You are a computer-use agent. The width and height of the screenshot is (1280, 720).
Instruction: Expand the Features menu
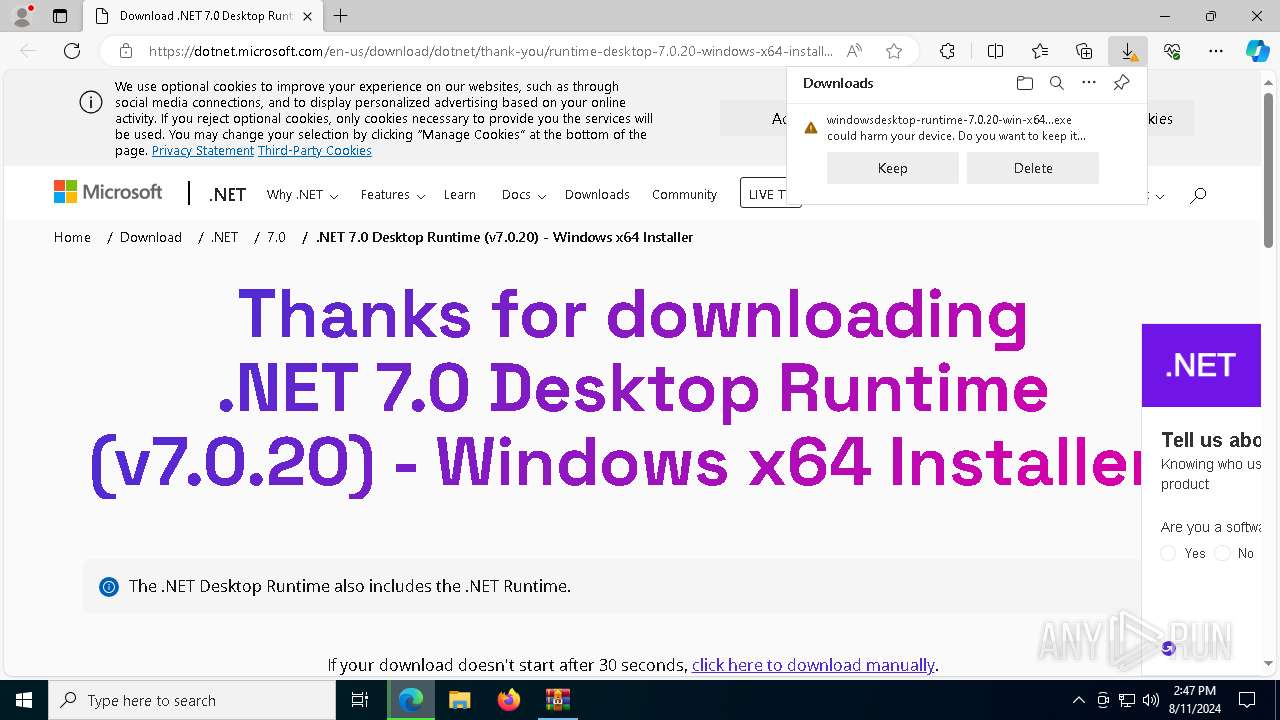[x=393, y=195]
